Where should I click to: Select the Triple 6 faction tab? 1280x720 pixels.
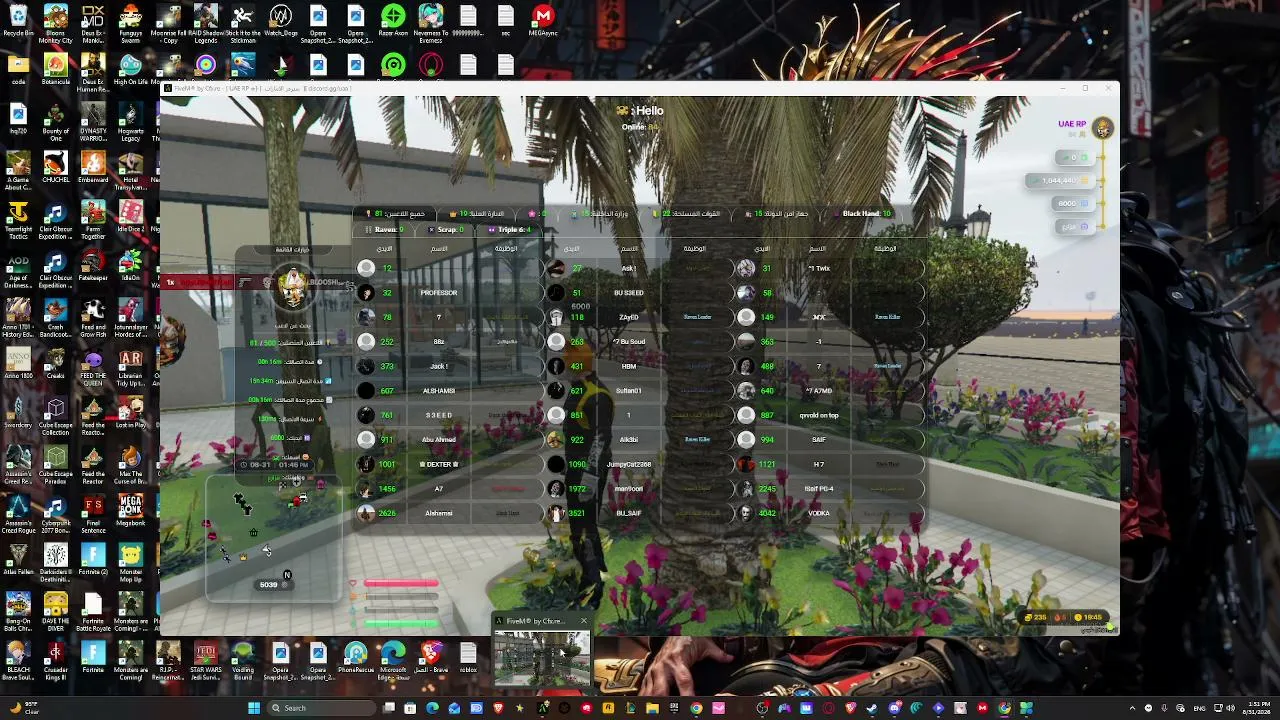pyautogui.click(x=510, y=230)
